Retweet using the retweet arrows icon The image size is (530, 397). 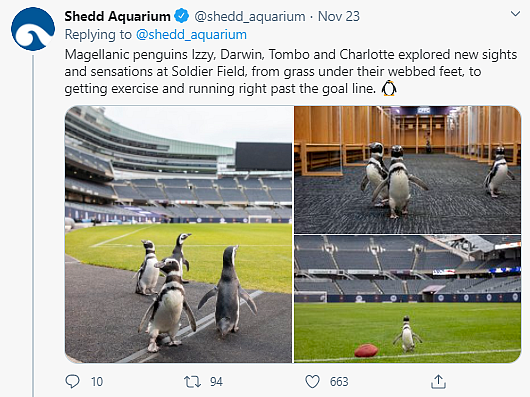pyautogui.click(x=192, y=382)
